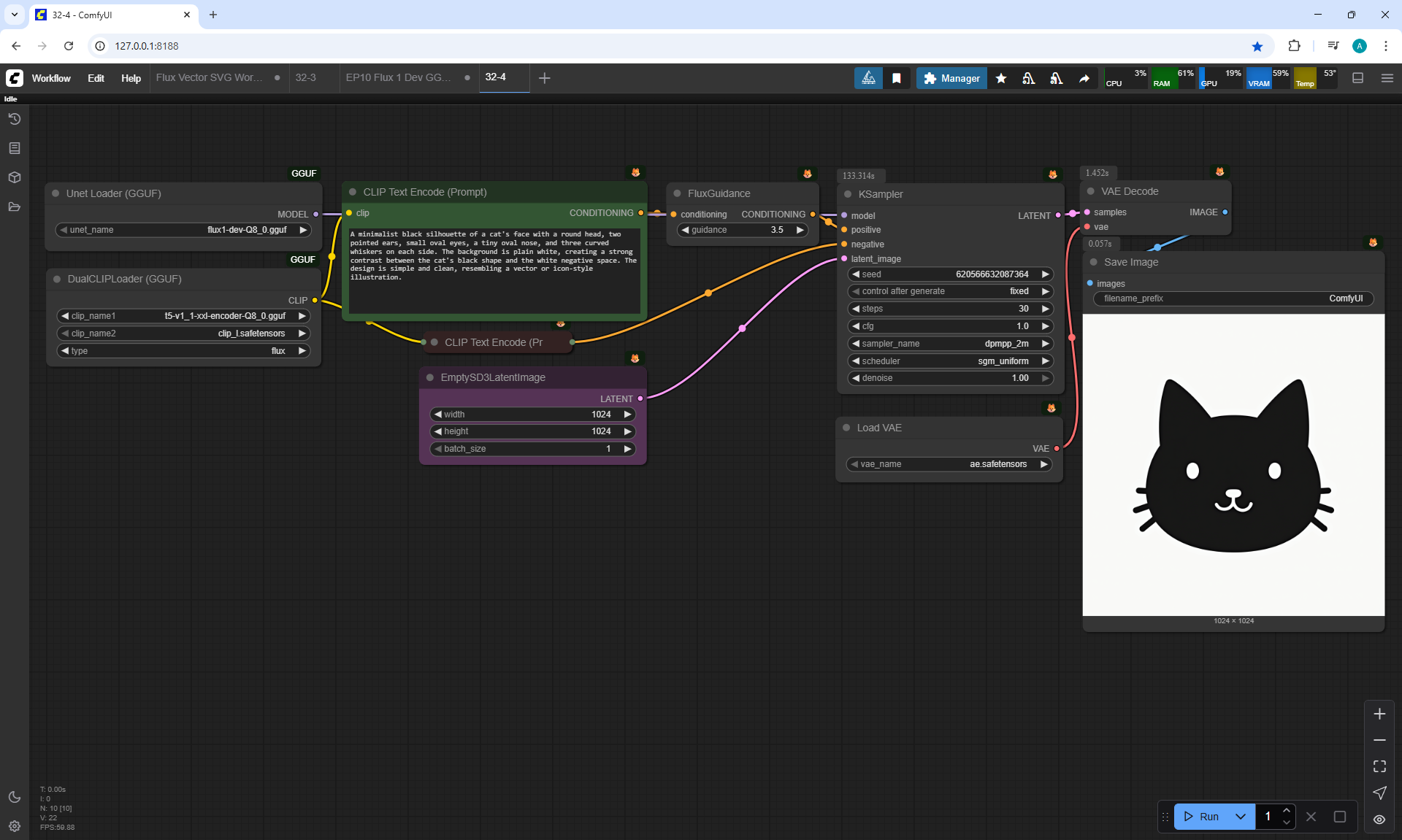This screenshot has width=1402, height=840.
Task: Open the queue history sidebar icon
Action: coord(14,119)
